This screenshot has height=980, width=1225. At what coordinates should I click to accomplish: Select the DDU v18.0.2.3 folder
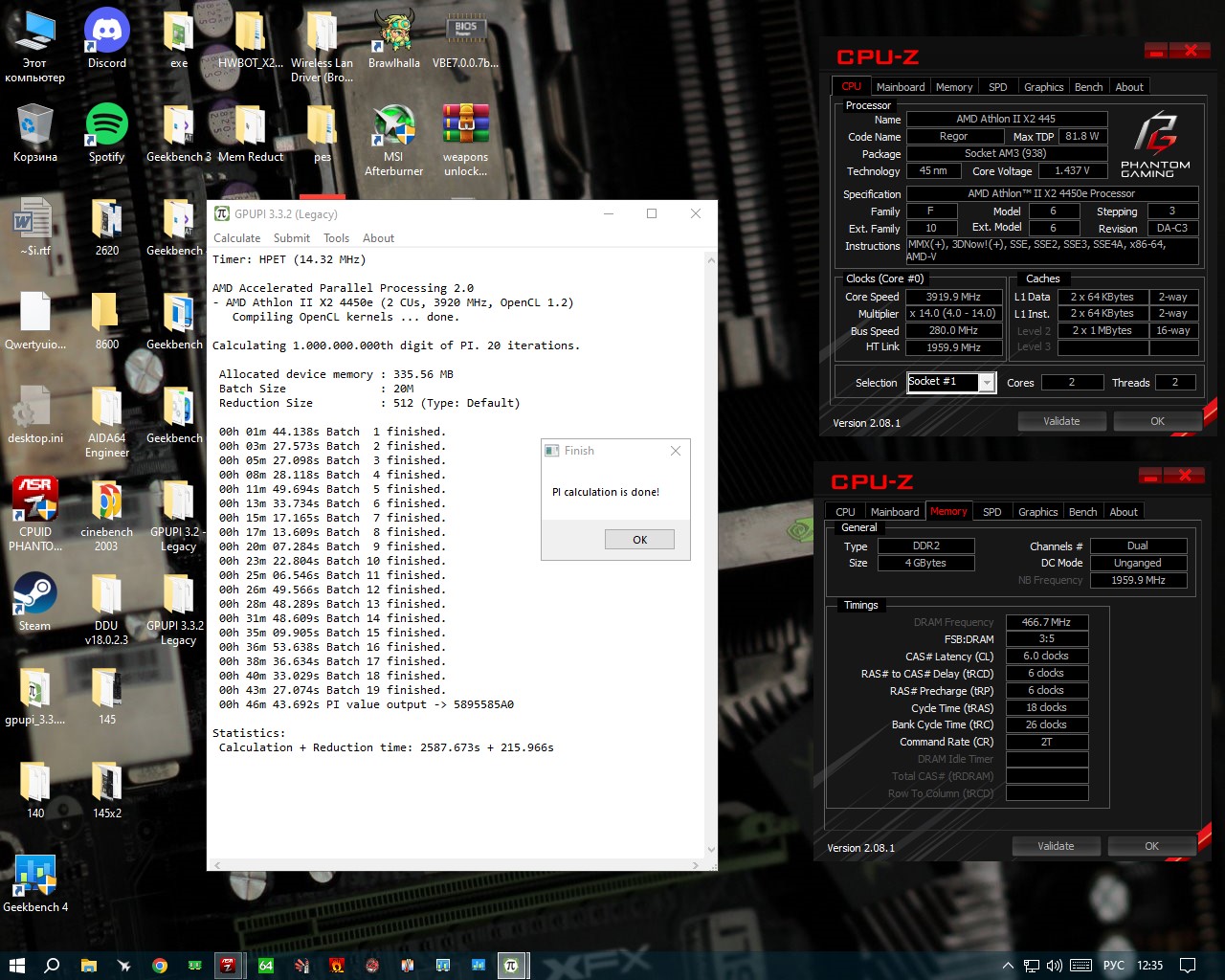tap(107, 608)
